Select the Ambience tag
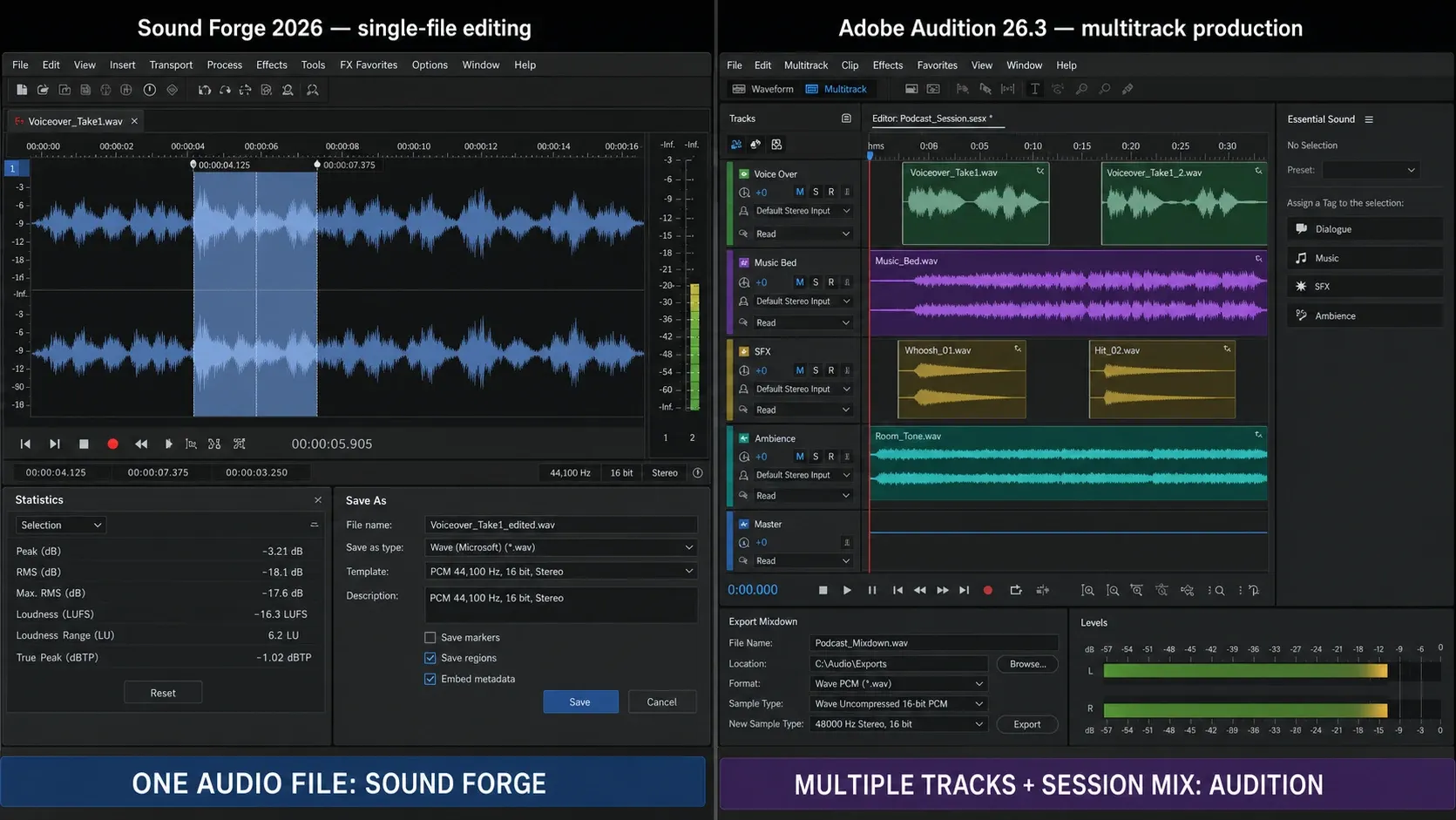Image resolution: width=1456 pixels, height=820 pixels. (1365, 315)
